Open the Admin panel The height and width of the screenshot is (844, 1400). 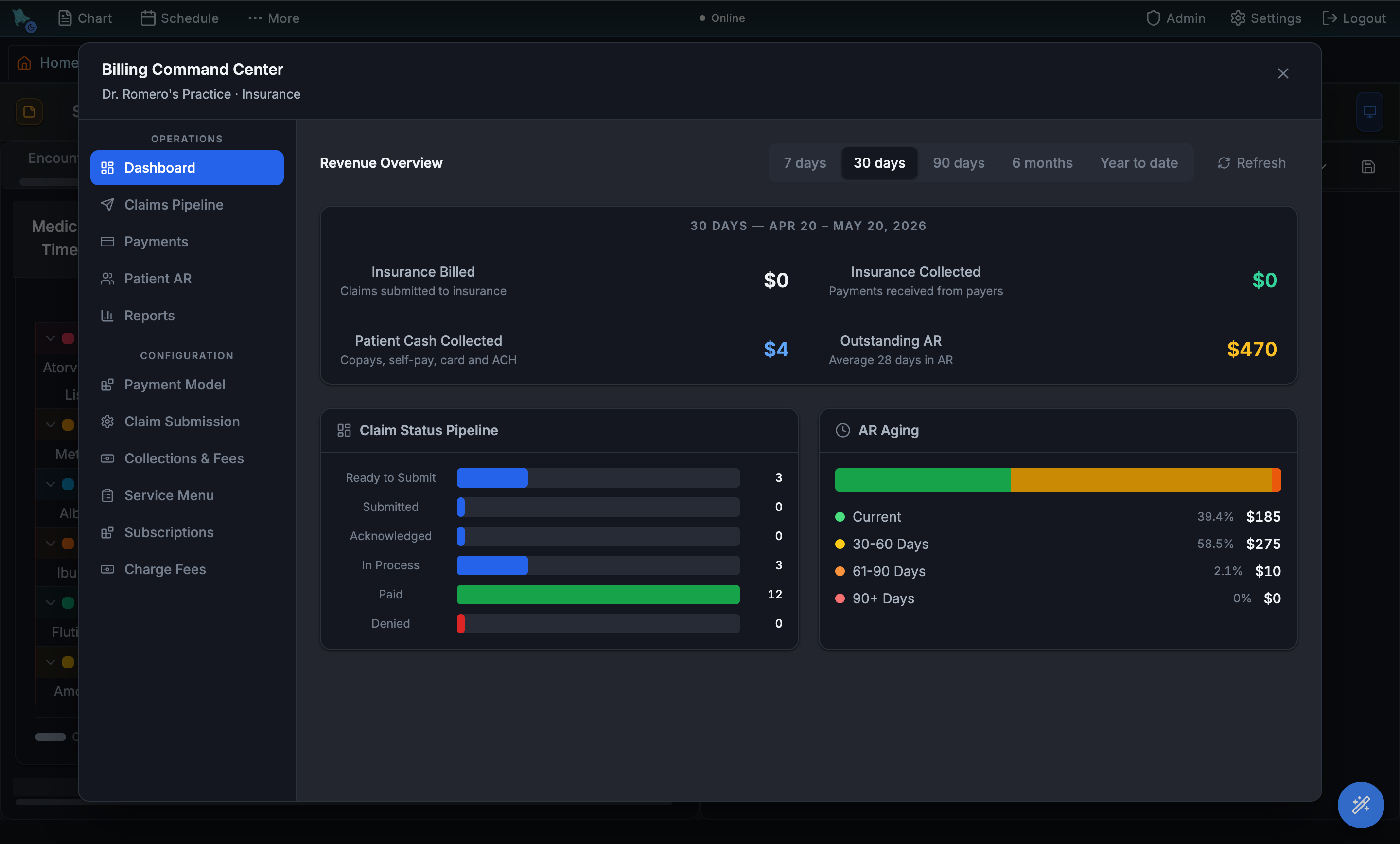click(1175, 18)
